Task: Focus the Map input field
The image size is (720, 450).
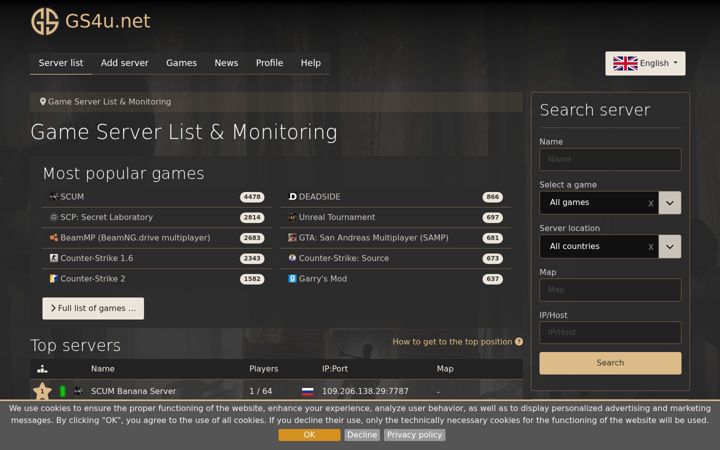Action: pyautogui.click(x=610, y=290)
